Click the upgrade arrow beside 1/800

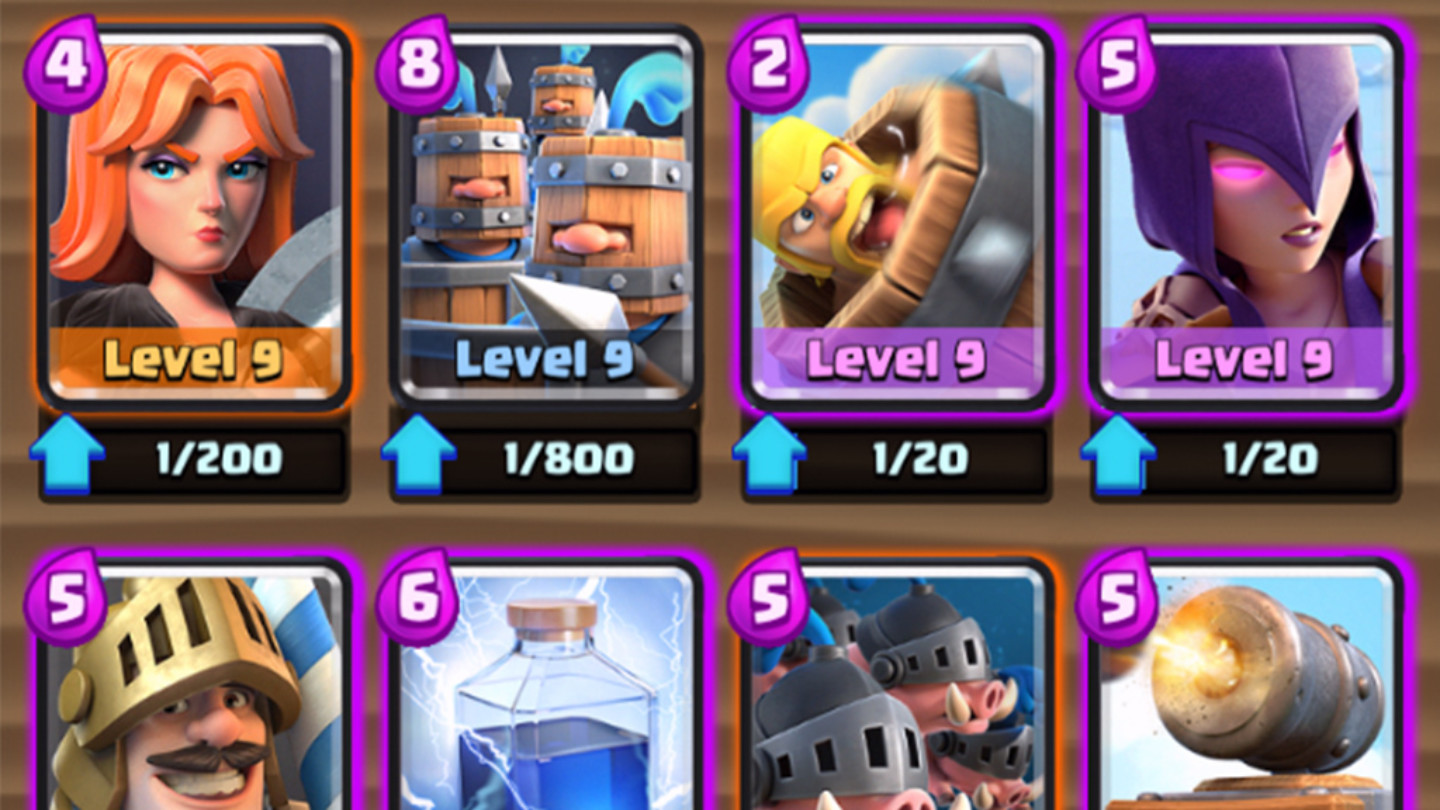419,455
